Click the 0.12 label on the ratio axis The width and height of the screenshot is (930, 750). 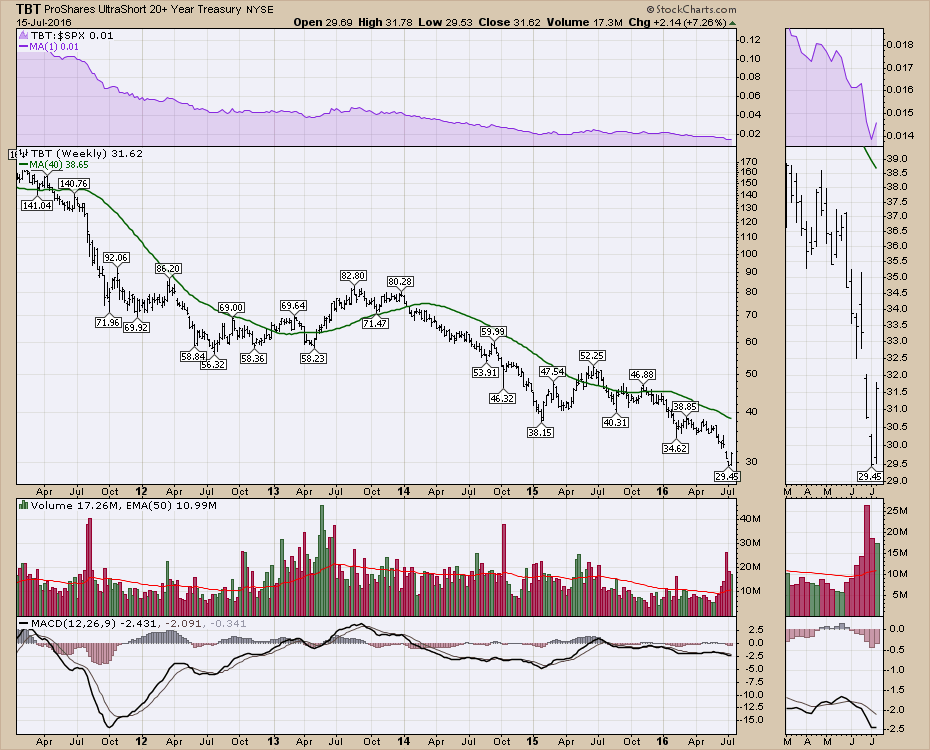(751, 40)
